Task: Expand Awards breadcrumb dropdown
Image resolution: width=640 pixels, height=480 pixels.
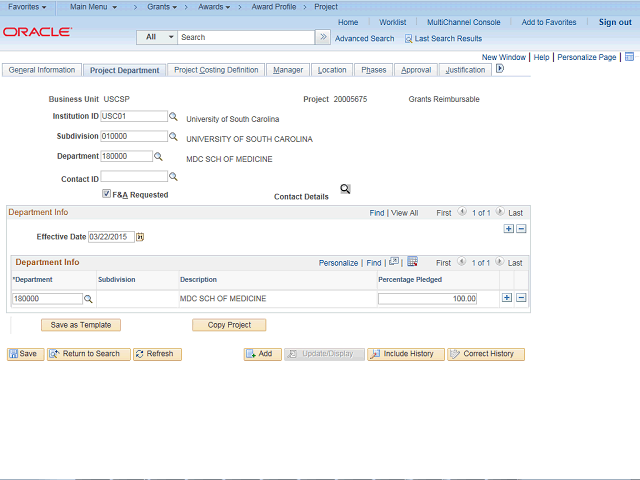Action: pyautogui.click(x=214, y=7)
